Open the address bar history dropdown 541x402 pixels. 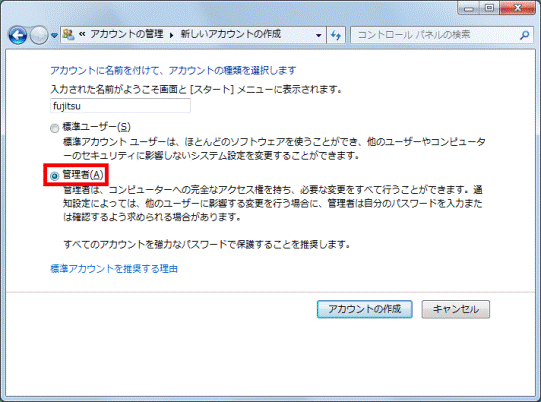(318, 35)
